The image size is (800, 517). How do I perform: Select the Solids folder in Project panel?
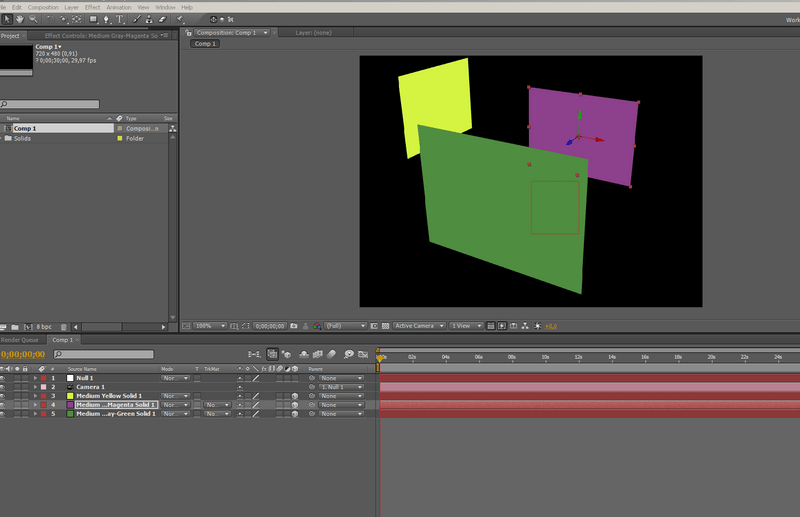click(22, 138)
